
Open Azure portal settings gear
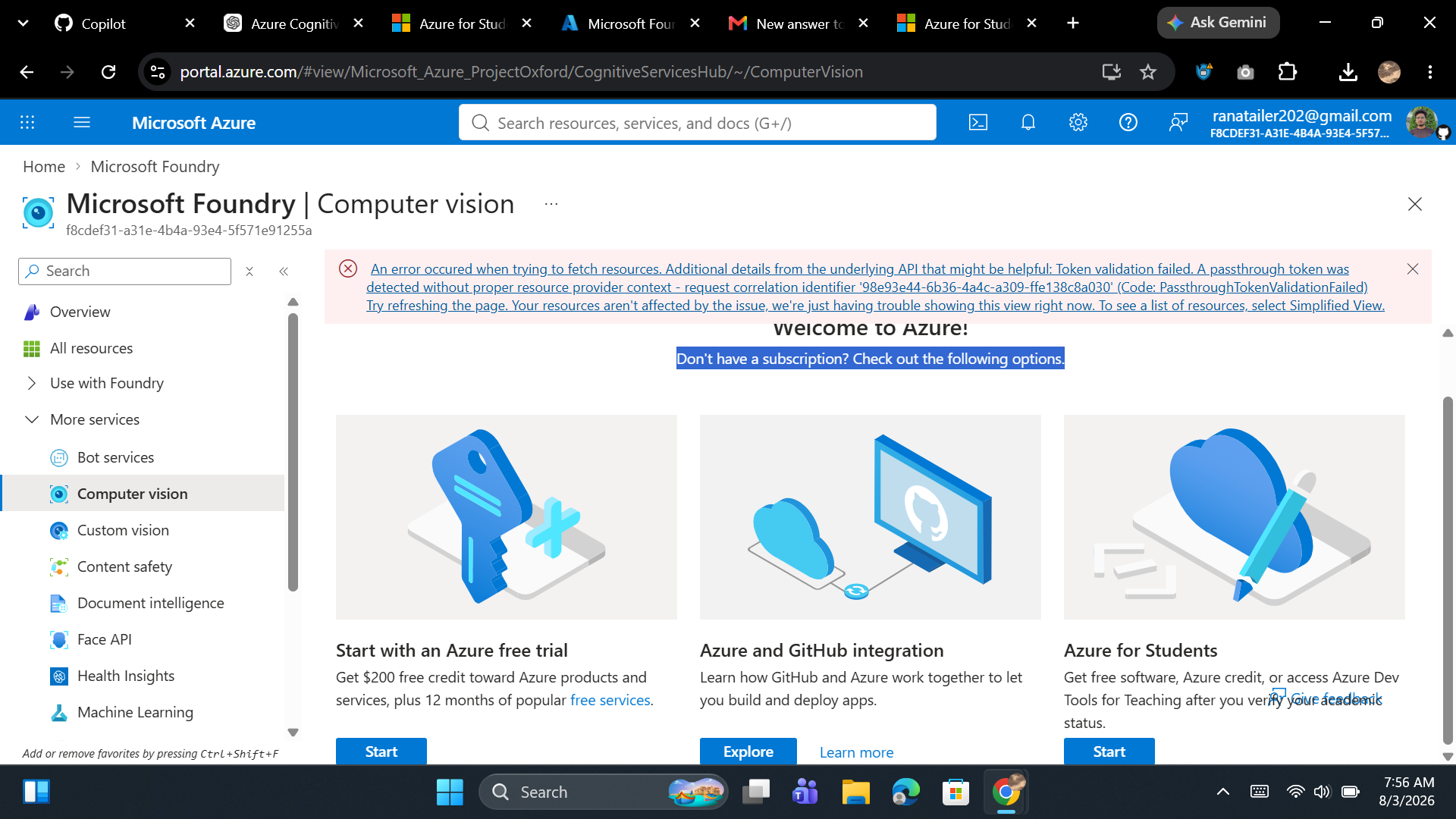[x=1078, y=123]
